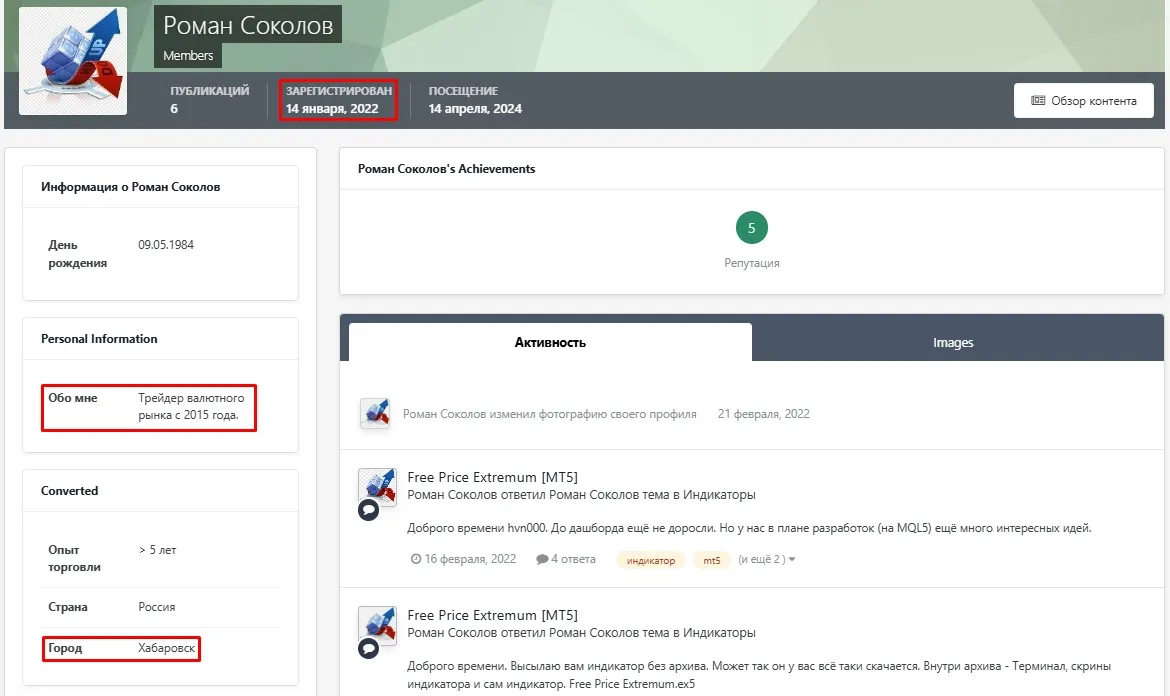The image size is (1170, 696).
Task: Click the speech bubble icon beside 4 ответа
Action: tap(542, 559)
